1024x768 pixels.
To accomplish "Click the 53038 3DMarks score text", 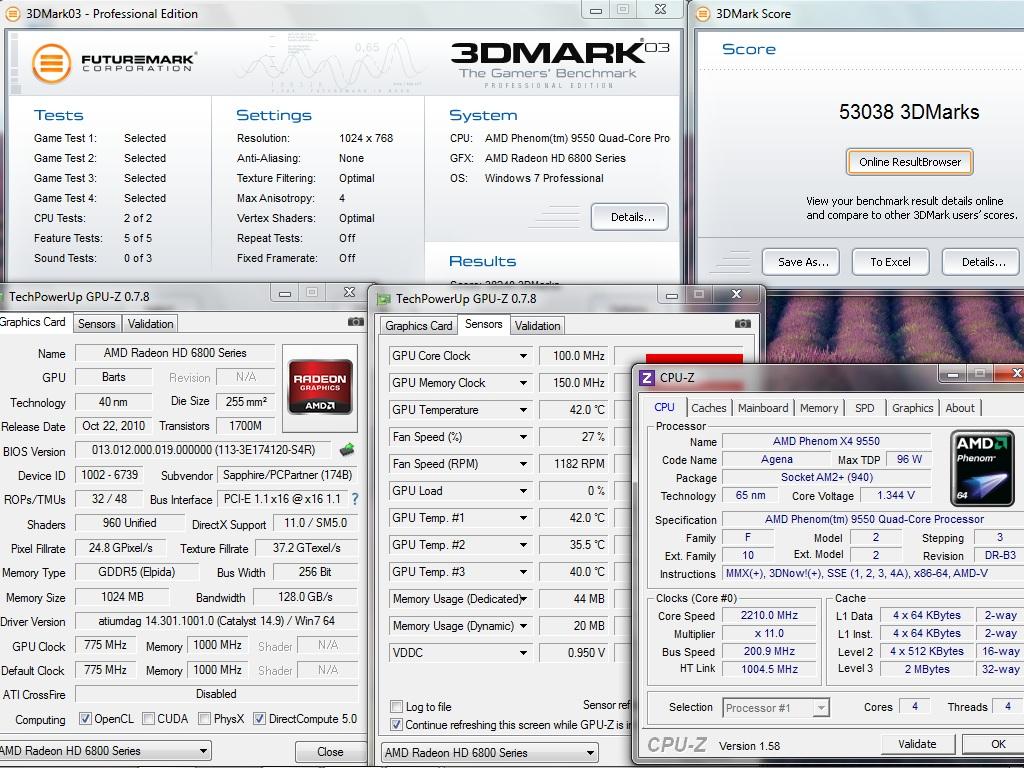I will tap(908, 112).
